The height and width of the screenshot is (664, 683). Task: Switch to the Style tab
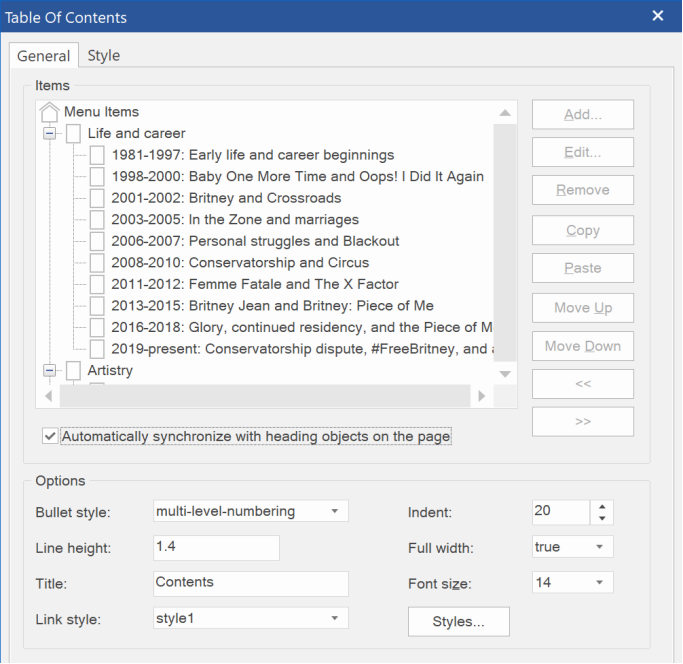click(104, 55)
